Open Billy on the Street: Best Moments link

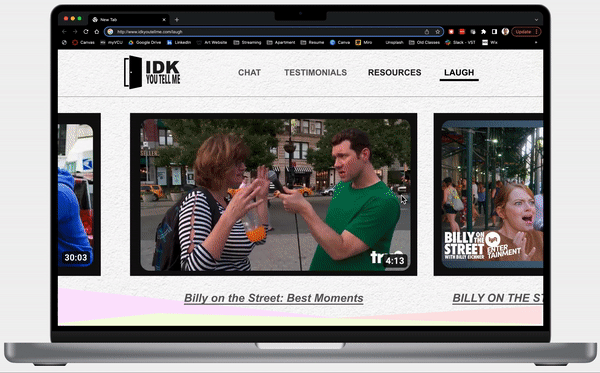click(x=274, y=298)
